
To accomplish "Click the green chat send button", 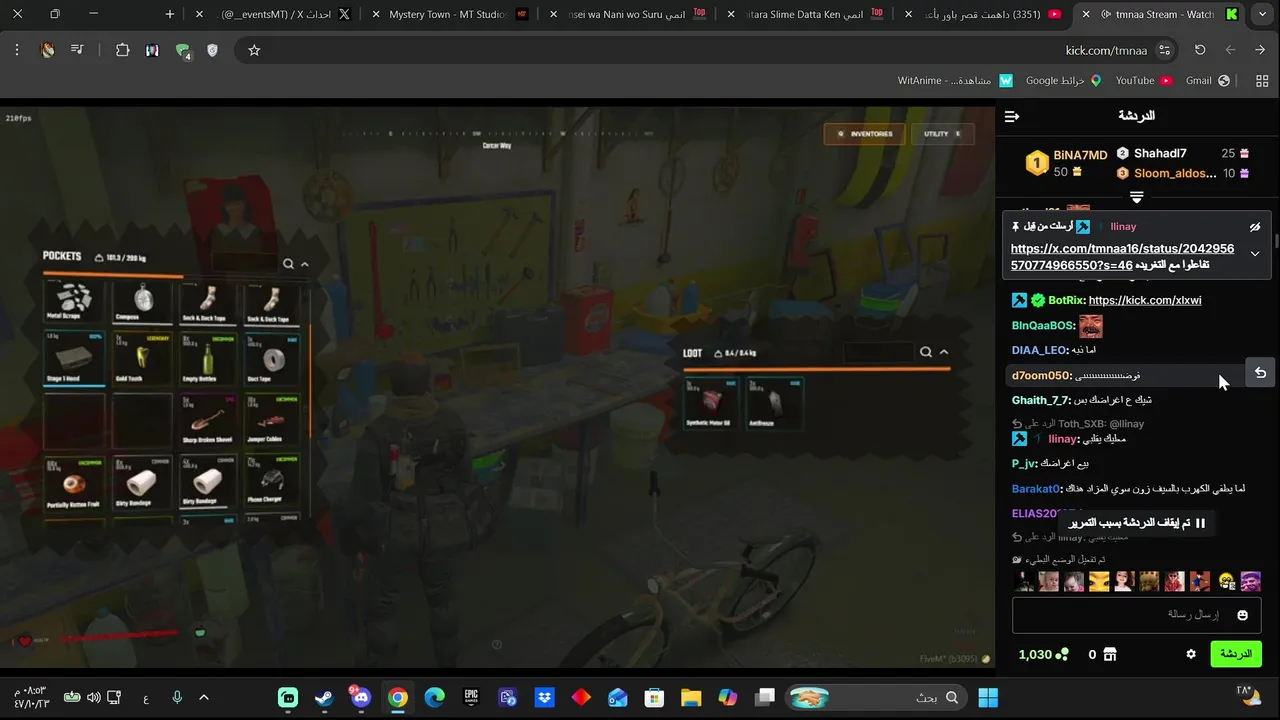I will click(x=1236, y=654).
